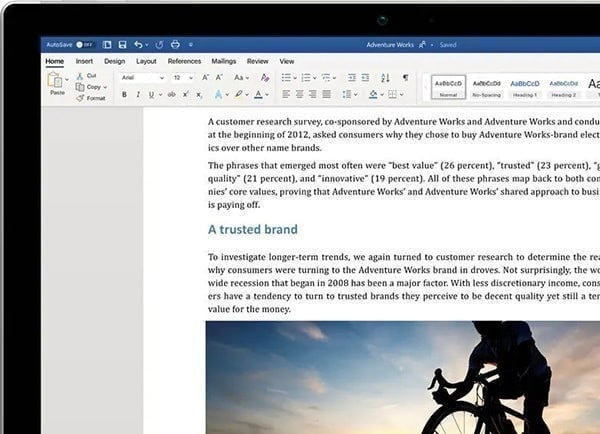Viewport: 600px width, 434px height.
Task: Create a multilevel list
Action: [326, 78]
